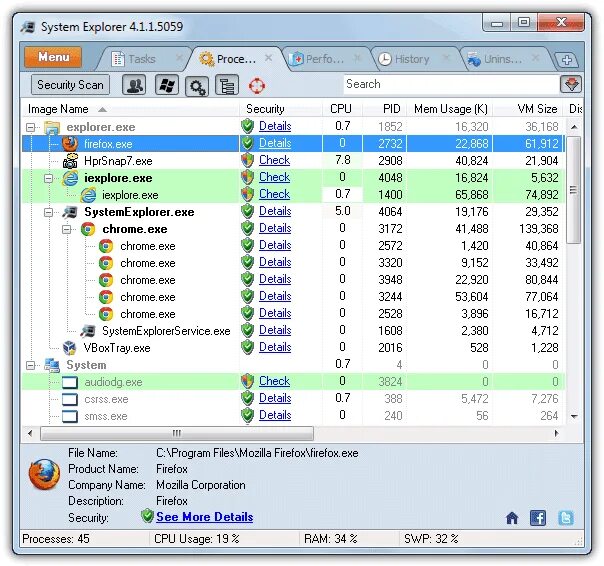Click the gears services toolbar icon
This screenshot has width=604, height=566.
pos(197,86)
